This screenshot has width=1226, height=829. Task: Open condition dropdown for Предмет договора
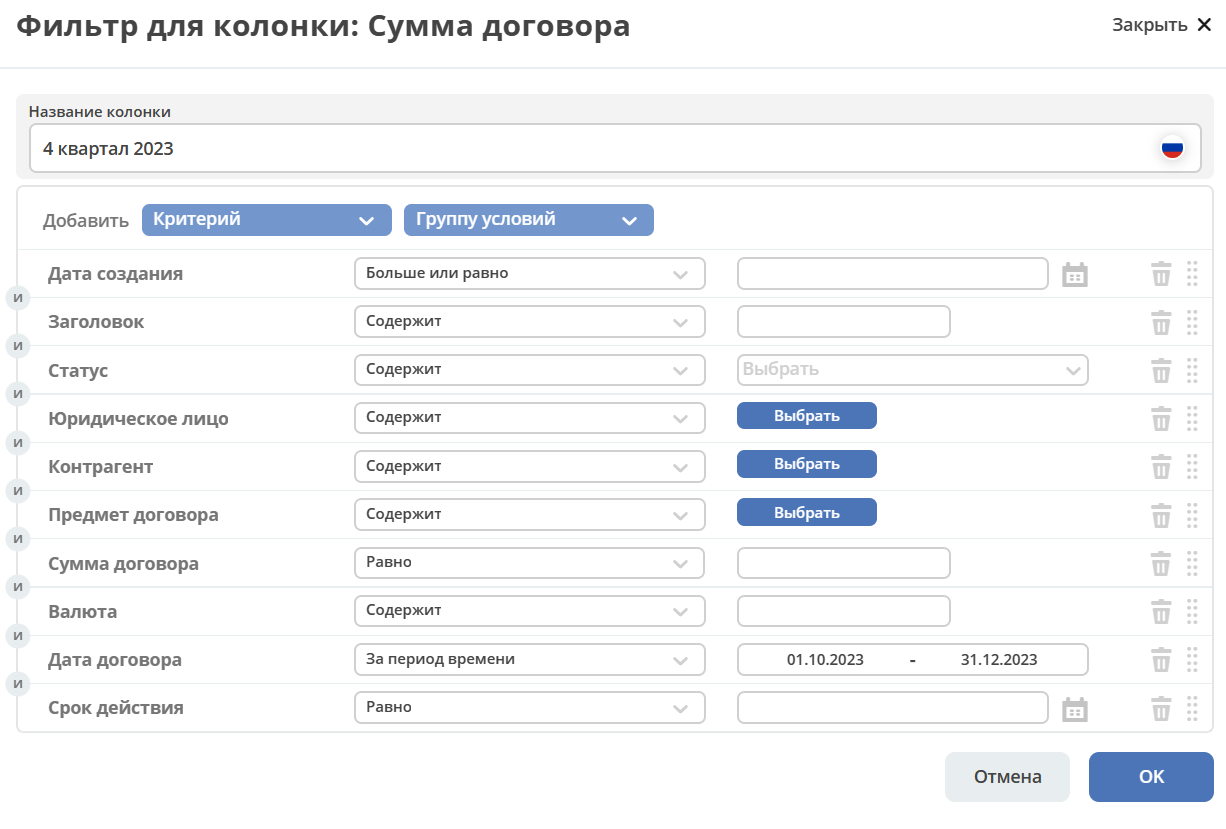pyautogui.click(x=530, y=514)
